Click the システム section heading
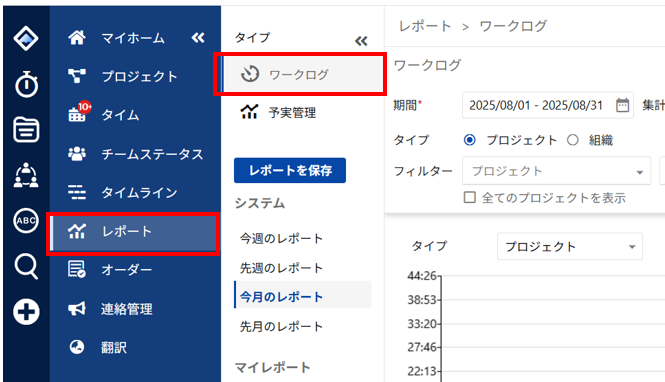This screenshot has height=382, width=665. point(260,204)
